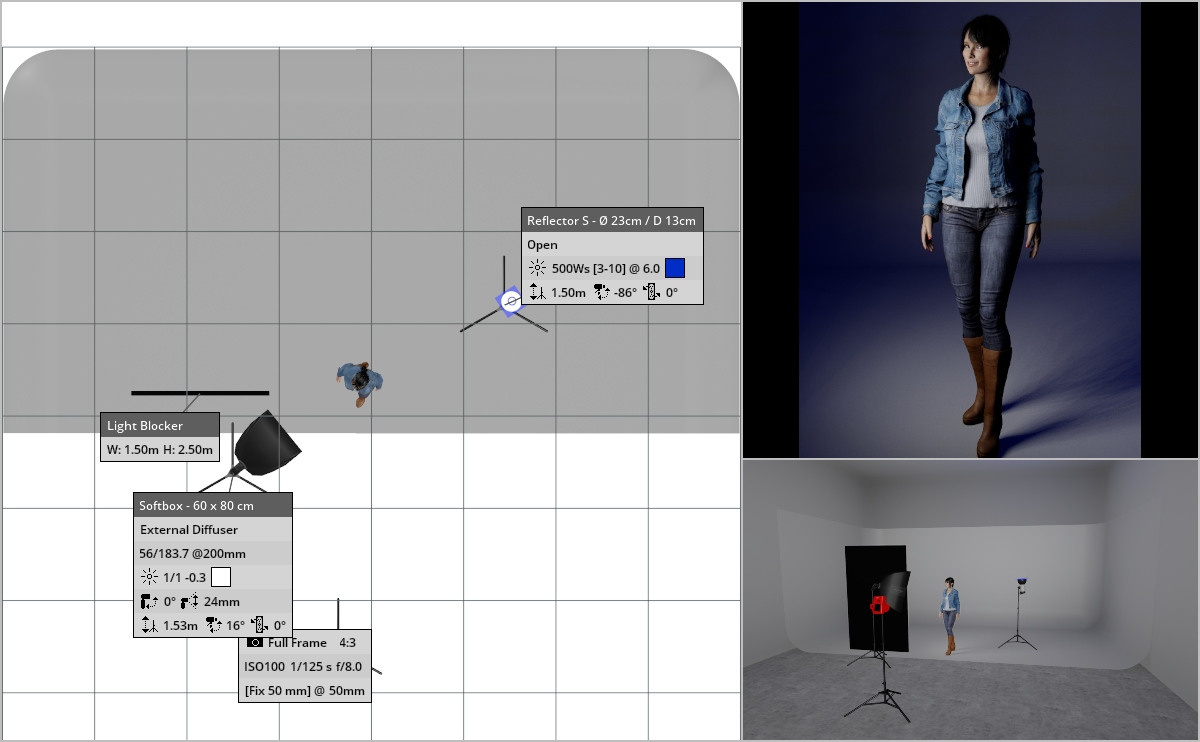This screenshot has height=742, width=1200.
Task: Click the reflector roll rotation icon showing 0°
Action: [x=653, y=293]
